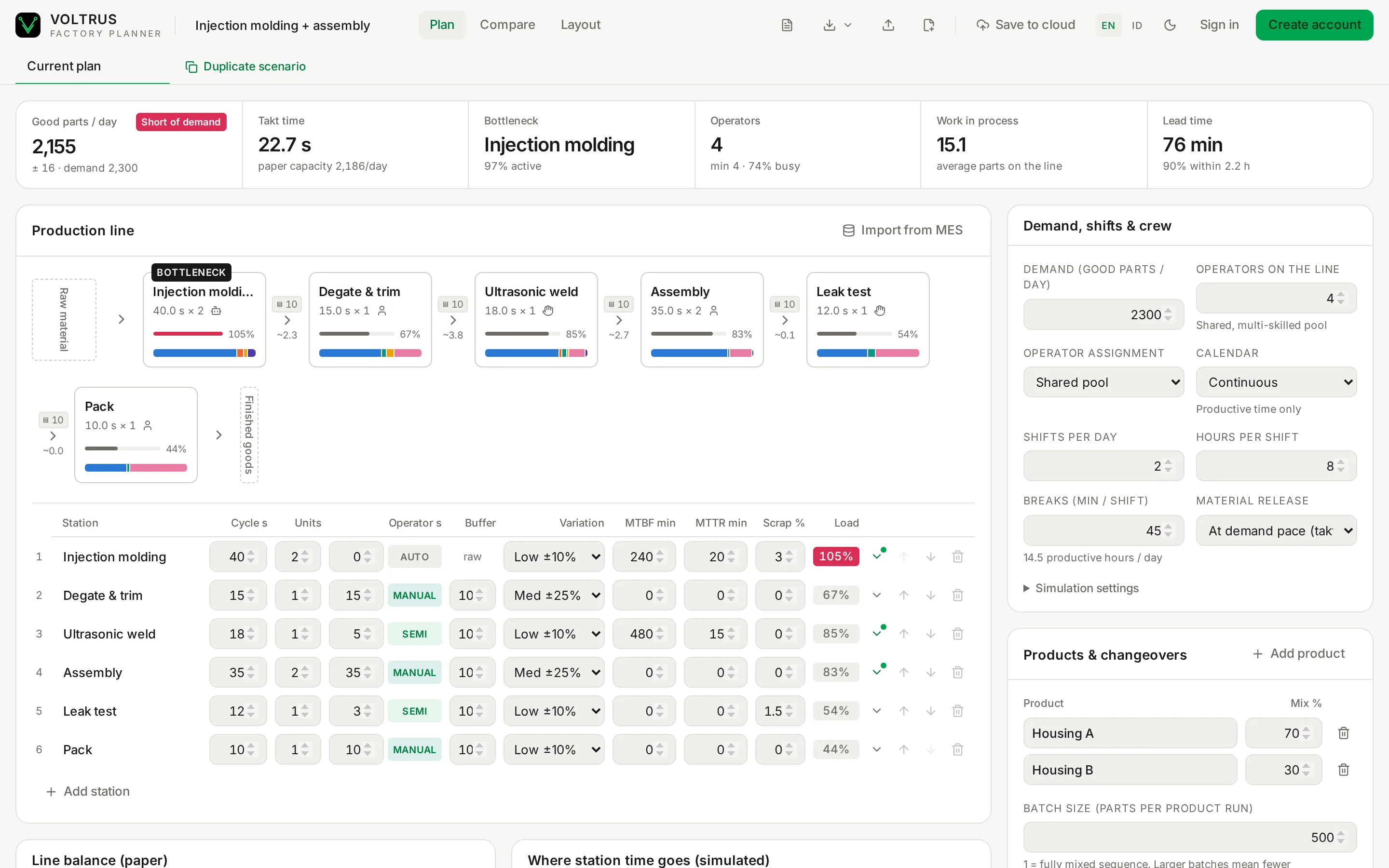Click the Batch size input field
The image size is (1389, 868).
coord(1190,837)
